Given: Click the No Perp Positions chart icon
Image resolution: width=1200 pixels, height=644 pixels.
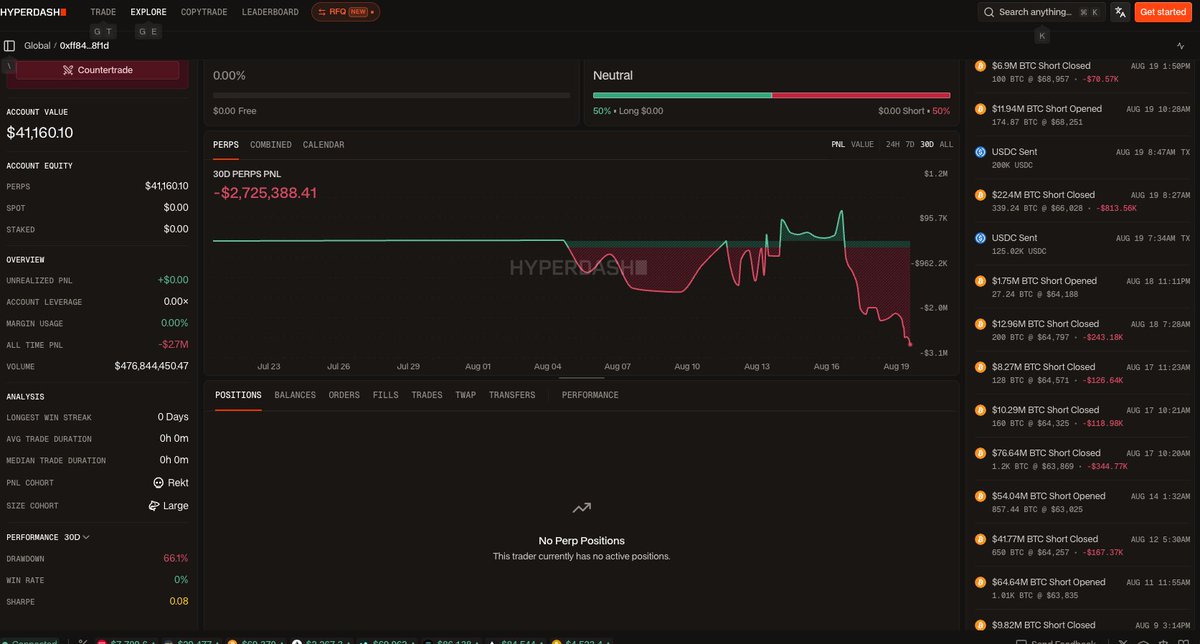Looking at the screenshot, I should 581,508.
